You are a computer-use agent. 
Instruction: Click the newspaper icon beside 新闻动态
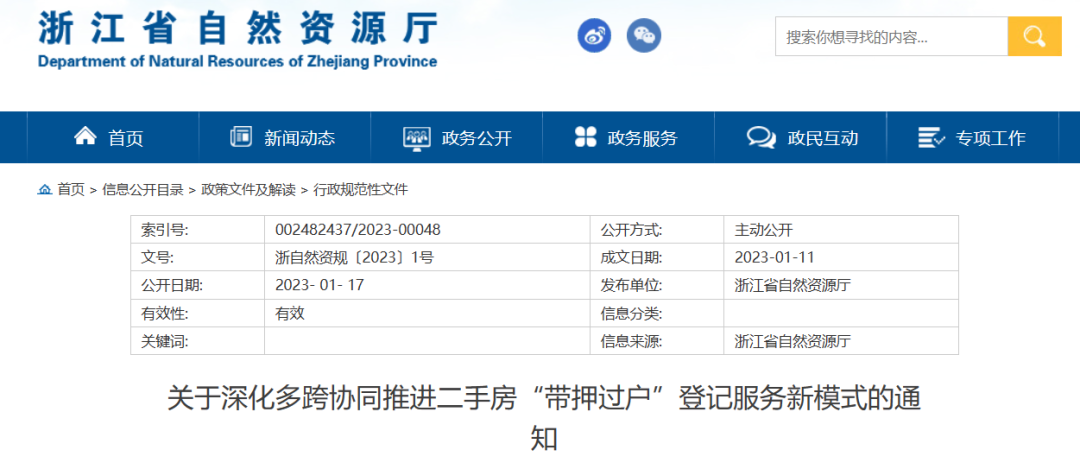[241, 137]
